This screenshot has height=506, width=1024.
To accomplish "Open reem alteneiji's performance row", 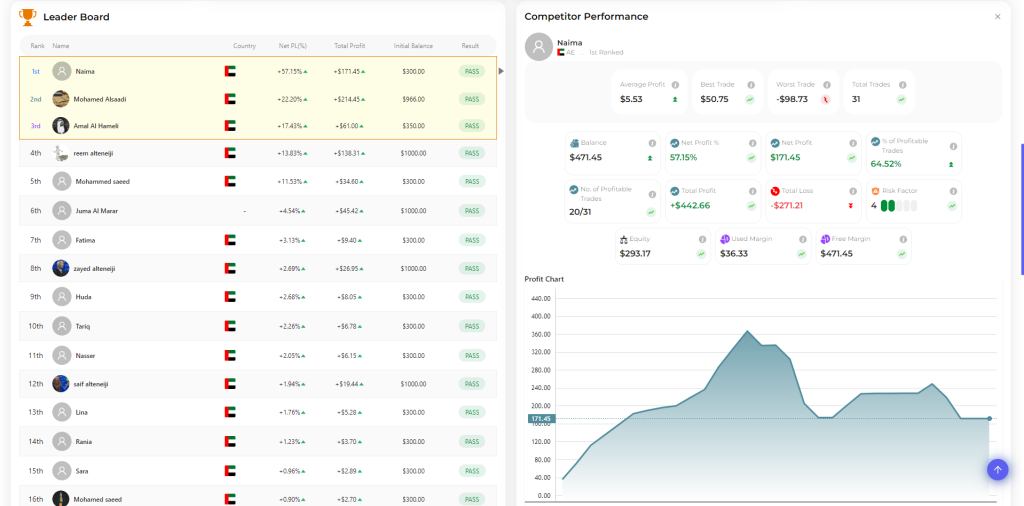I will coord(101,153).
